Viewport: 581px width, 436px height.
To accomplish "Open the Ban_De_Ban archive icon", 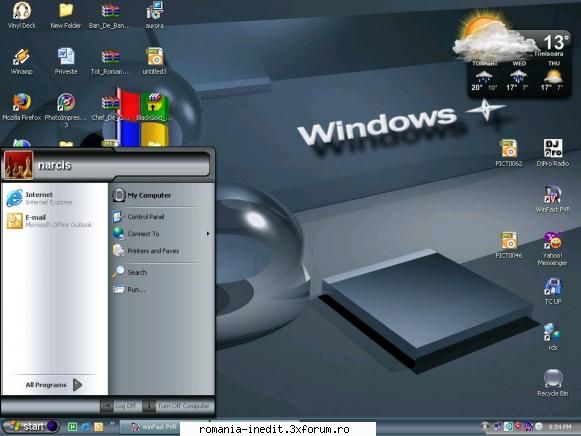I will 110,15.
